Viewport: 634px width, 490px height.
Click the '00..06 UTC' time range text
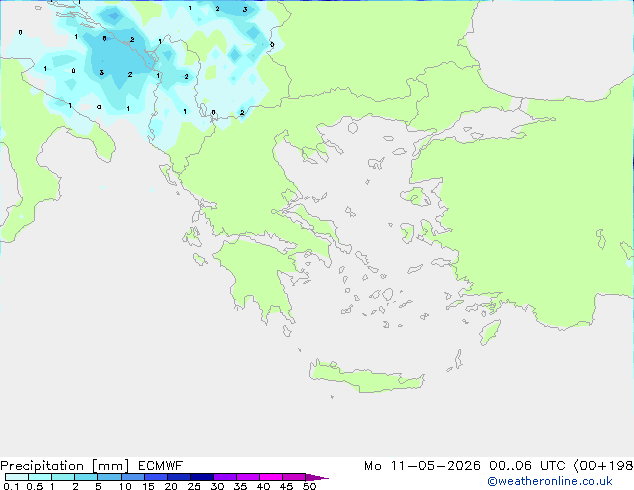pos(526,466)
